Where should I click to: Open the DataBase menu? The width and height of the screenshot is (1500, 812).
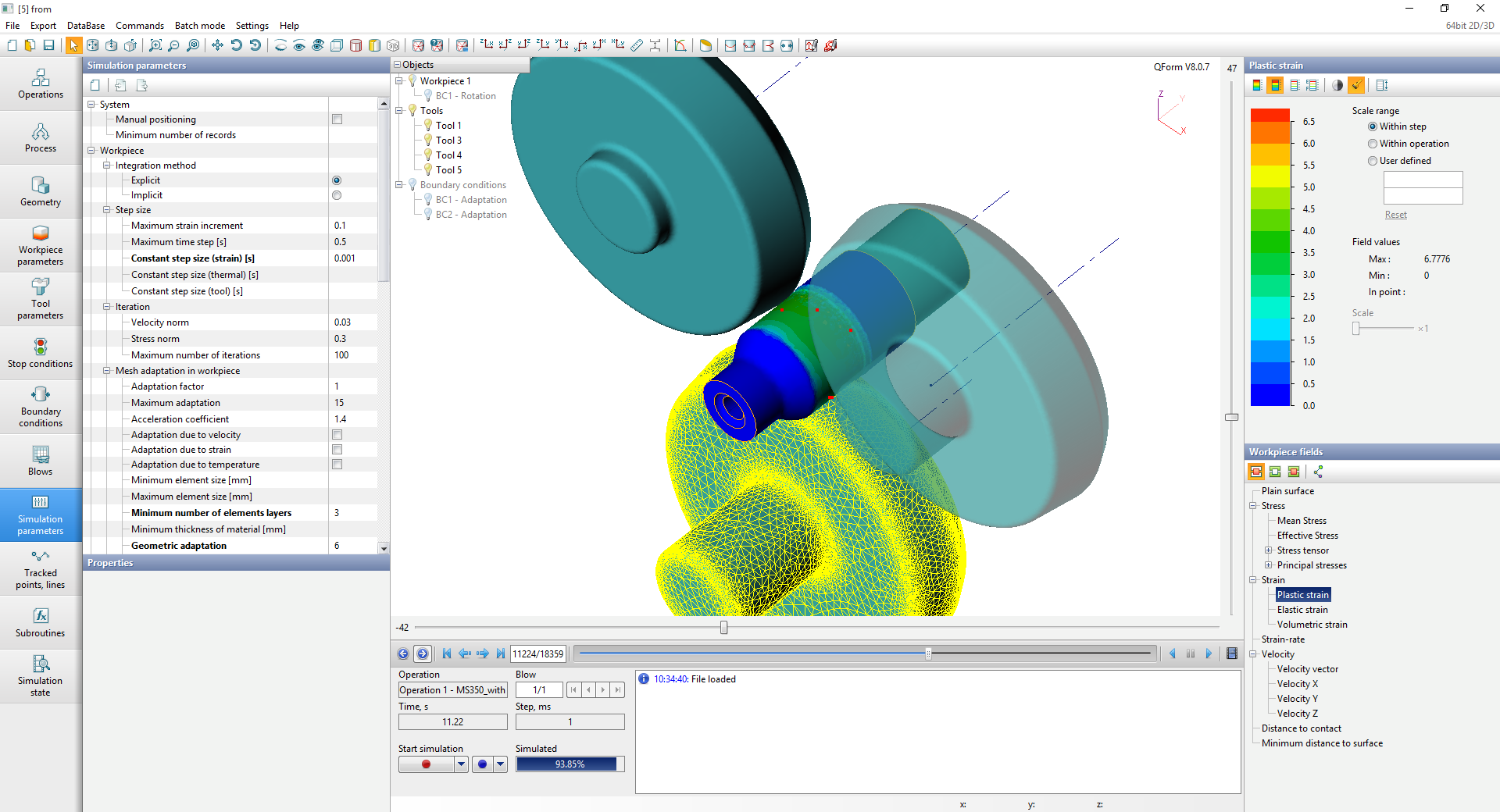click(86, 26)
